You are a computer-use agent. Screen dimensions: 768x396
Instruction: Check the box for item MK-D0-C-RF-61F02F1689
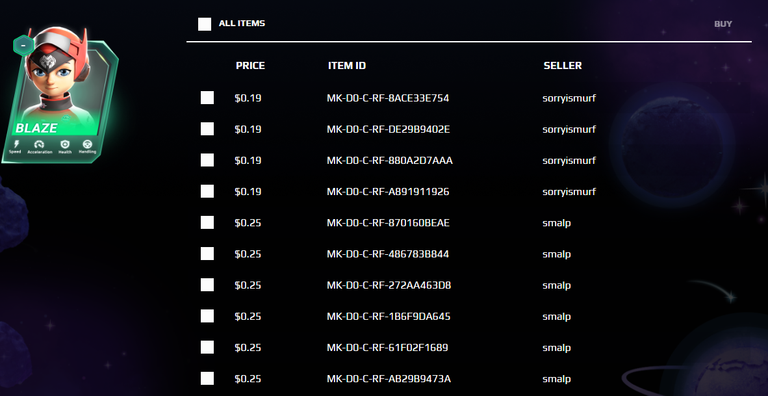[x=207, y=347]
